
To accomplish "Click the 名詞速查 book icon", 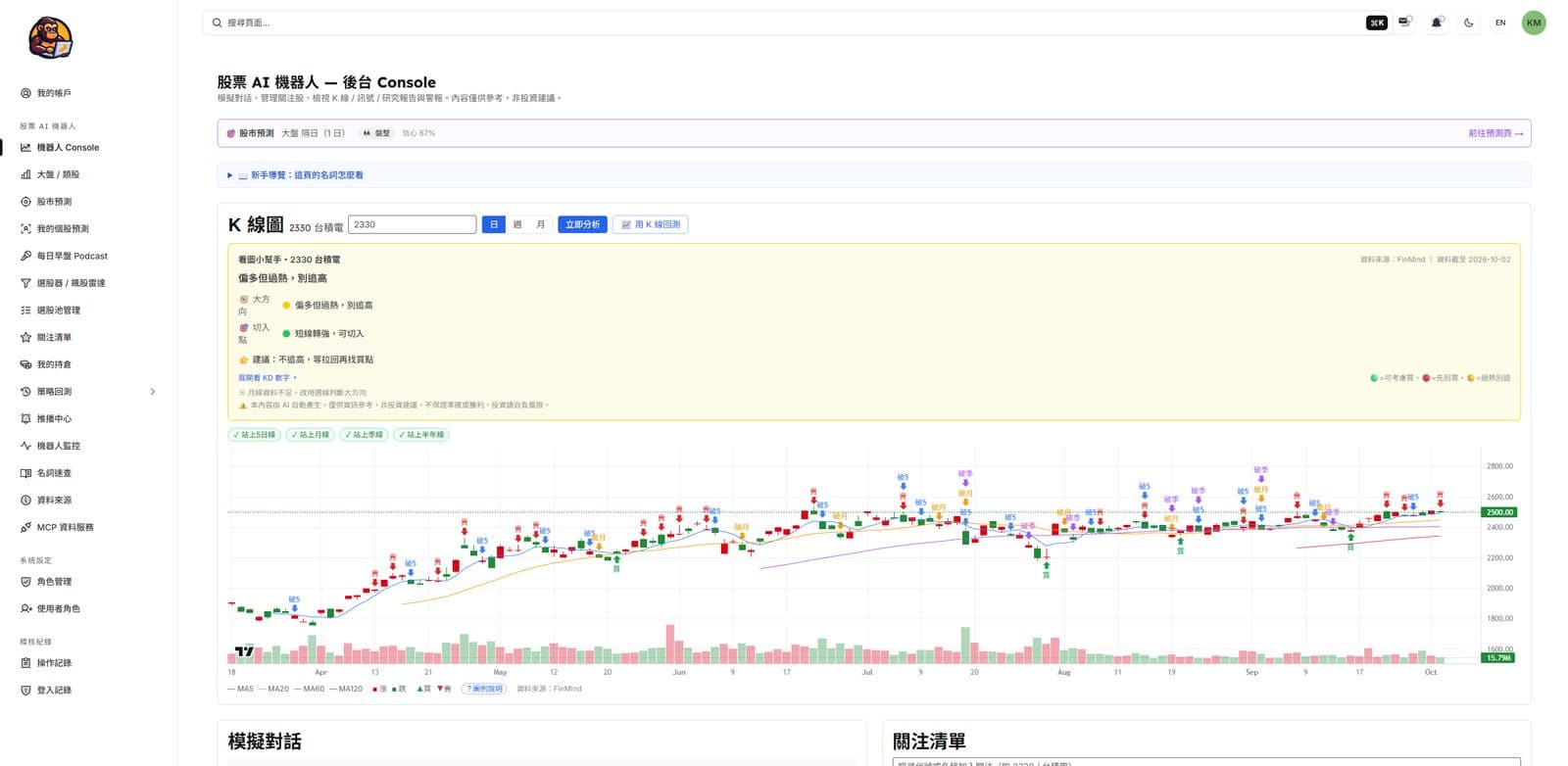I will (25, 473).
